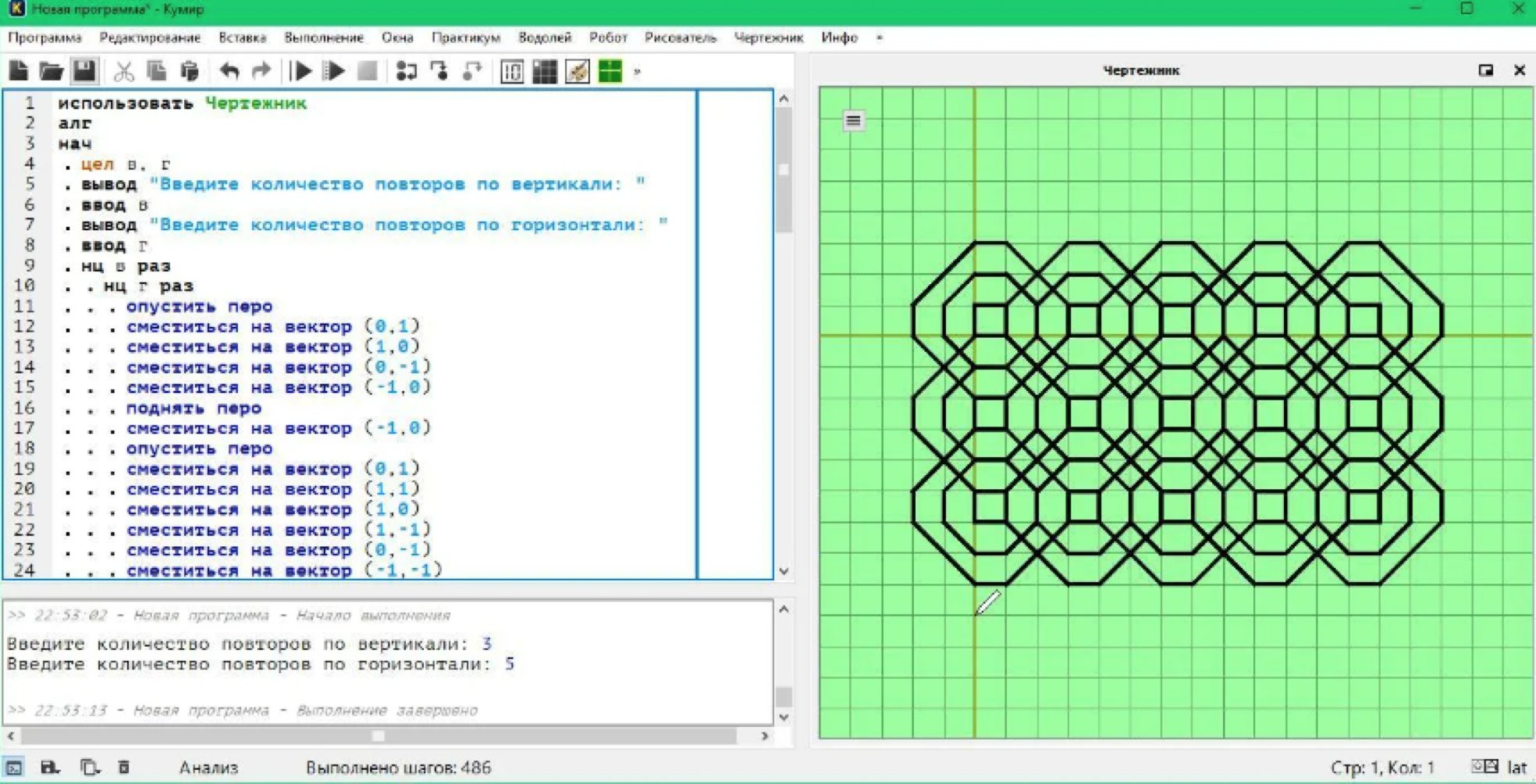Show the Painter (Рисователь) window icon
The image size is (1536, 784).
[x=578, y=72]
